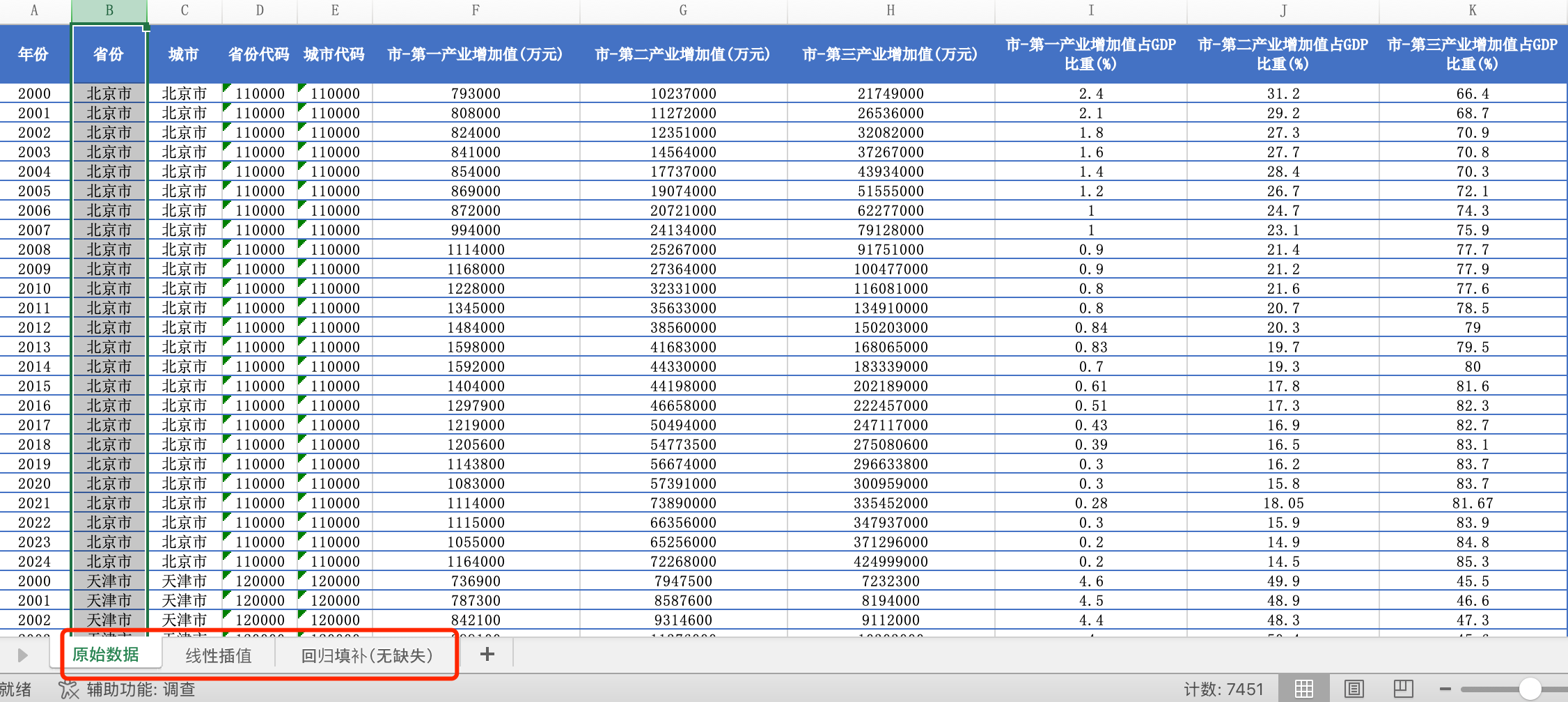1568x702 pixels.
Task: Select the cell containing 73890000
Action: pyautogui.click(x=683, y=503)
